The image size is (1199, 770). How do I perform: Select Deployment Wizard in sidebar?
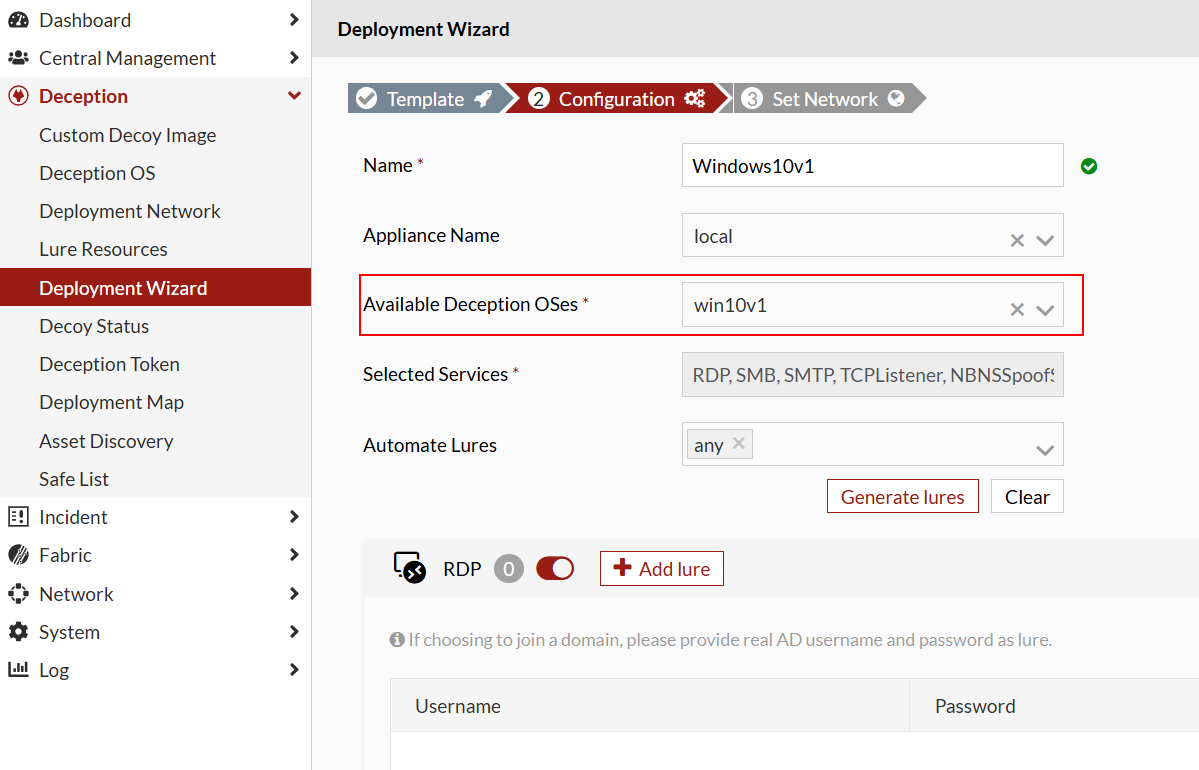tap(155, 288)
